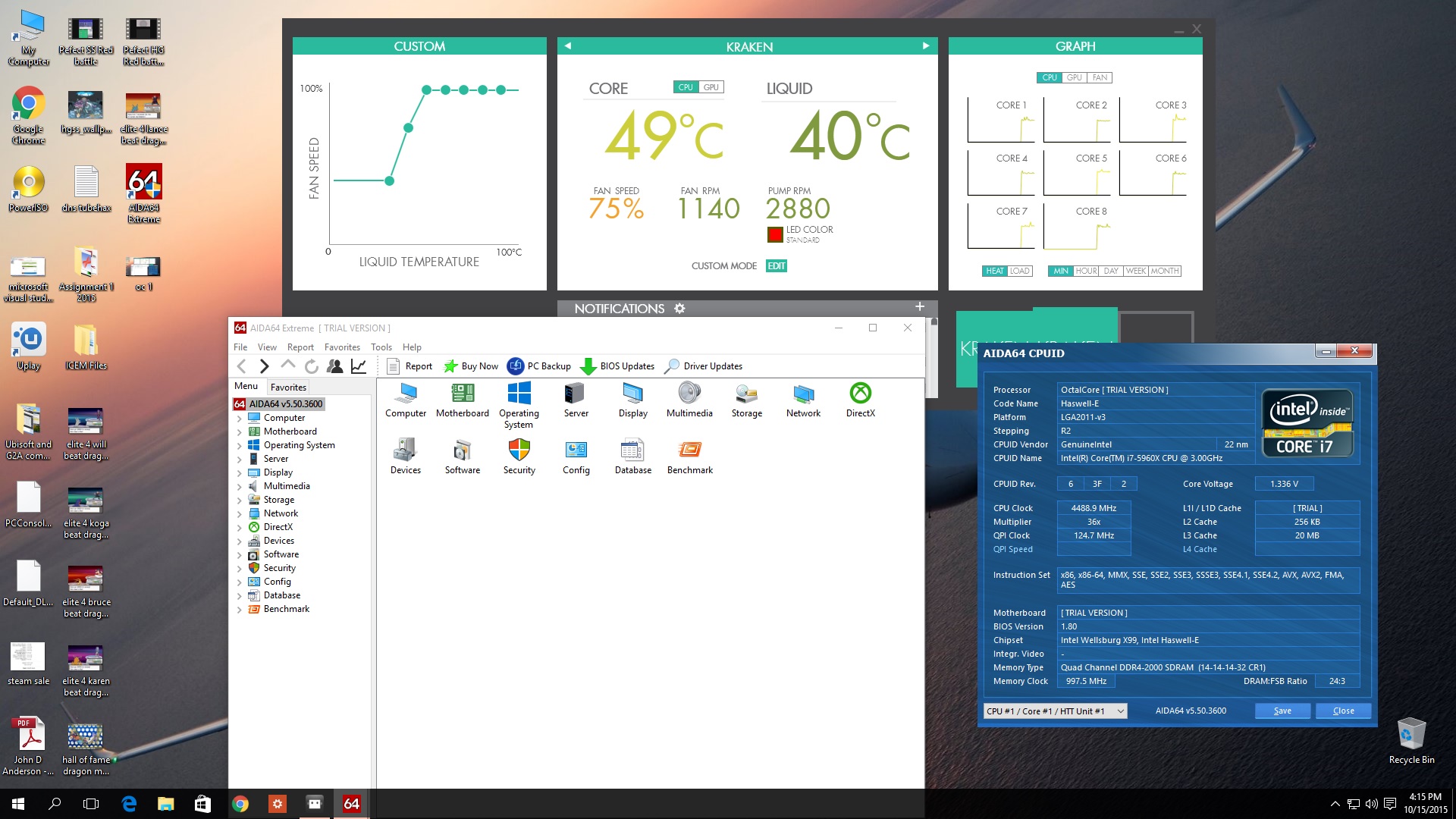Viewport: 1456px width, 819px height.
Task: Open the Operating System category icon
Action: [519, 405]
